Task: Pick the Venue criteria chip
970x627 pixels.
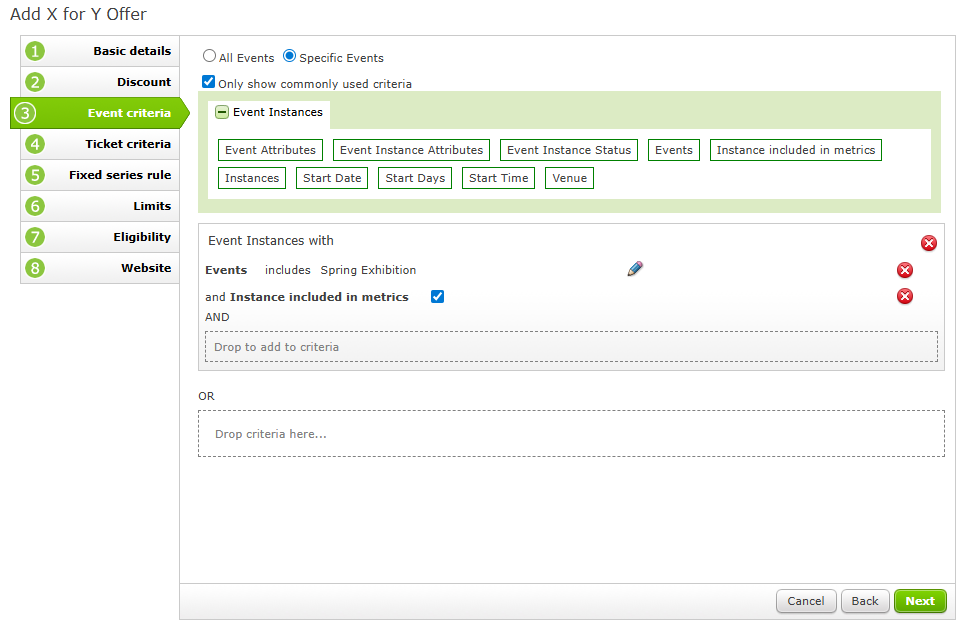Action: coord(569,178)
